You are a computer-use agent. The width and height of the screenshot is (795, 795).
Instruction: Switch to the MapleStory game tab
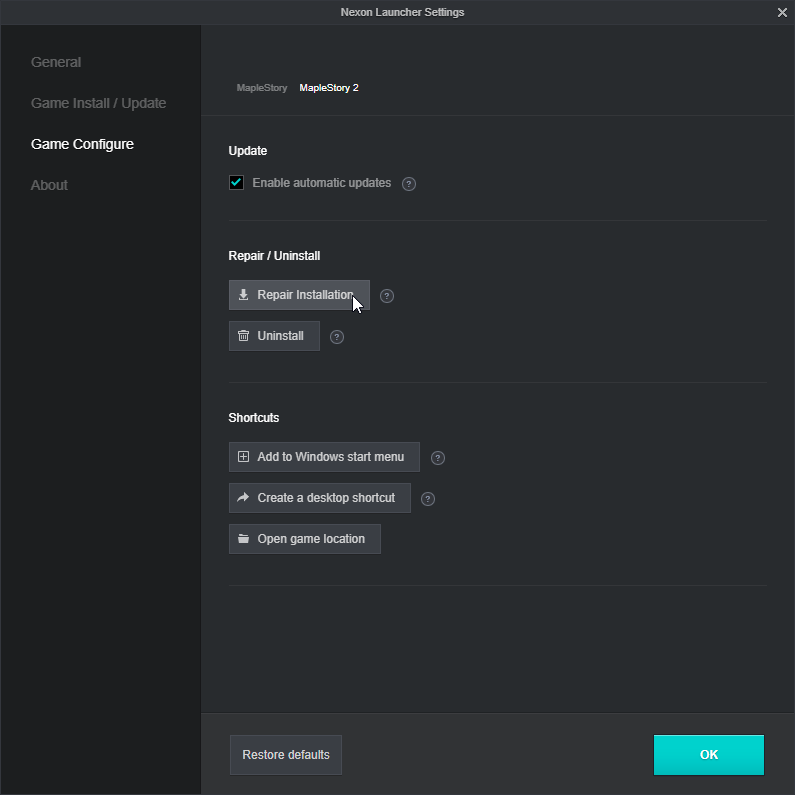262,88
